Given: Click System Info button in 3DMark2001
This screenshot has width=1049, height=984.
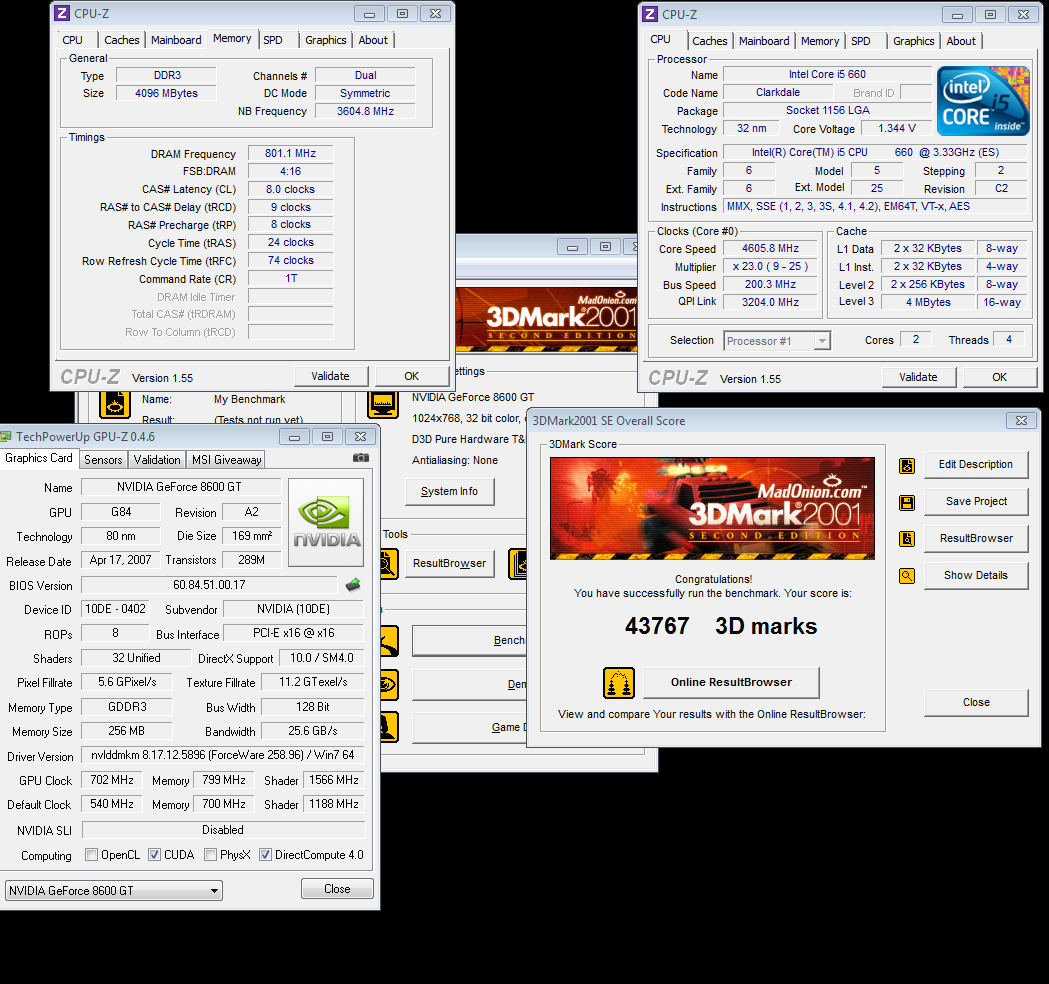Looking at the screenshot, I should tap(450, 492).
